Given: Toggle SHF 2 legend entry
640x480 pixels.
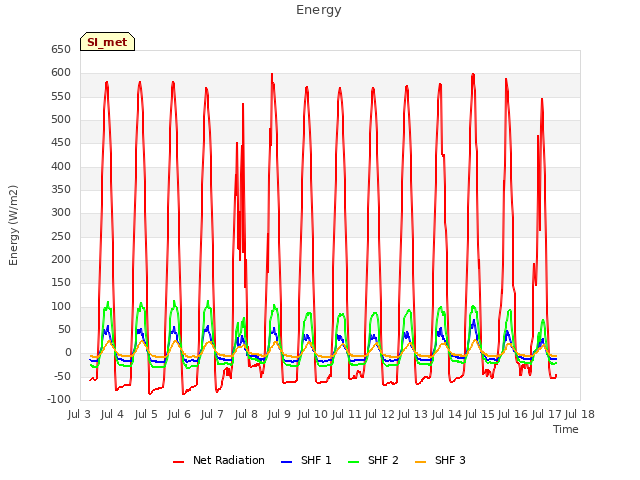Looking at the screenshot, I should point(373,460).
